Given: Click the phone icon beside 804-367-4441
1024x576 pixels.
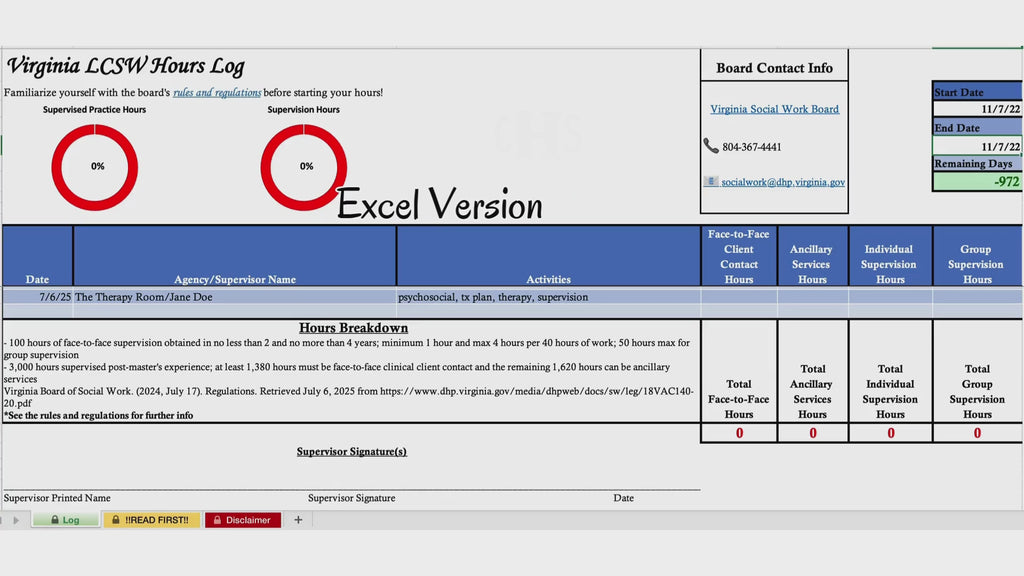Looking at the screenshot, I should click(x=711, y=146).
